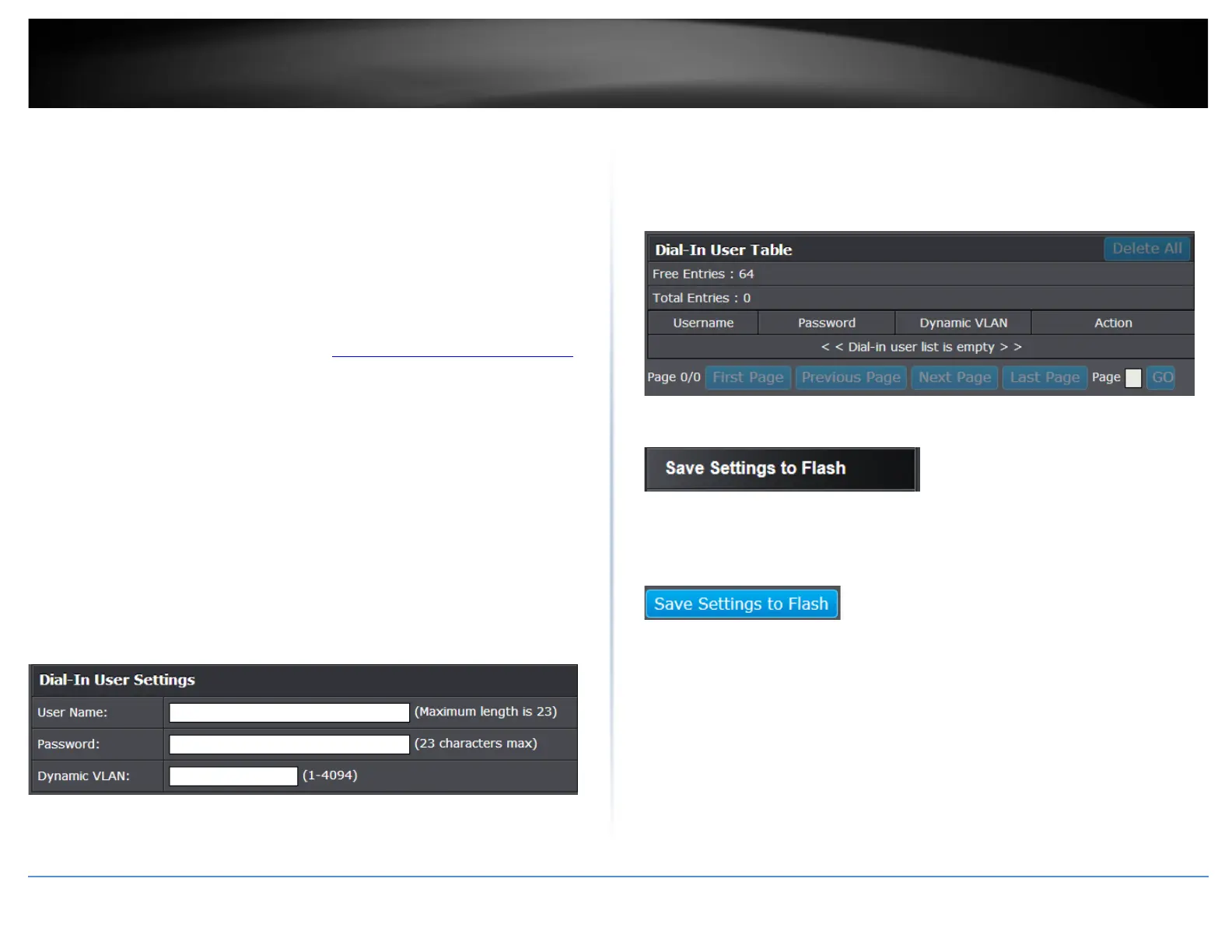1232x952 pixels.
Task: Click the 'Password:' label in settings form
Action: tap(68, 744)
